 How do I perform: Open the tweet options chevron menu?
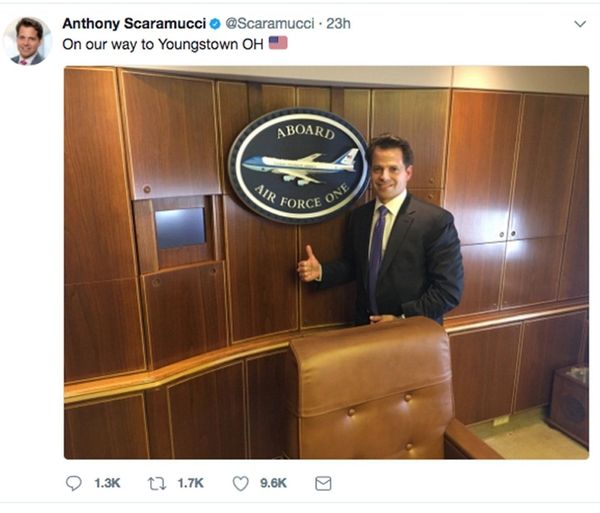tap(580, 24)
